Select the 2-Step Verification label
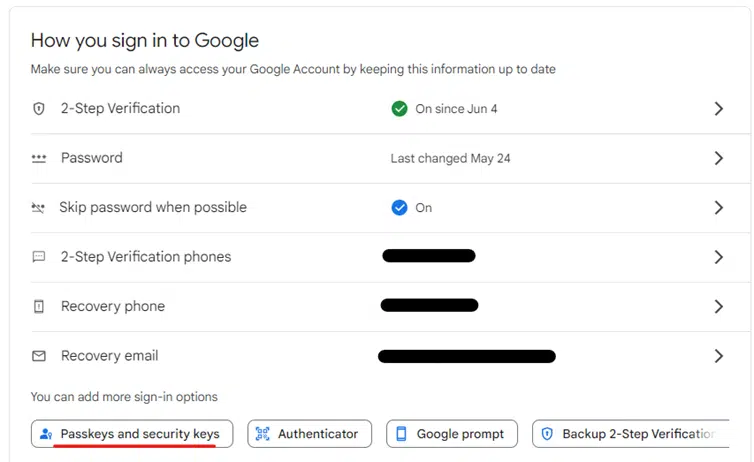754x462 pixels. [x=120, y=109]
